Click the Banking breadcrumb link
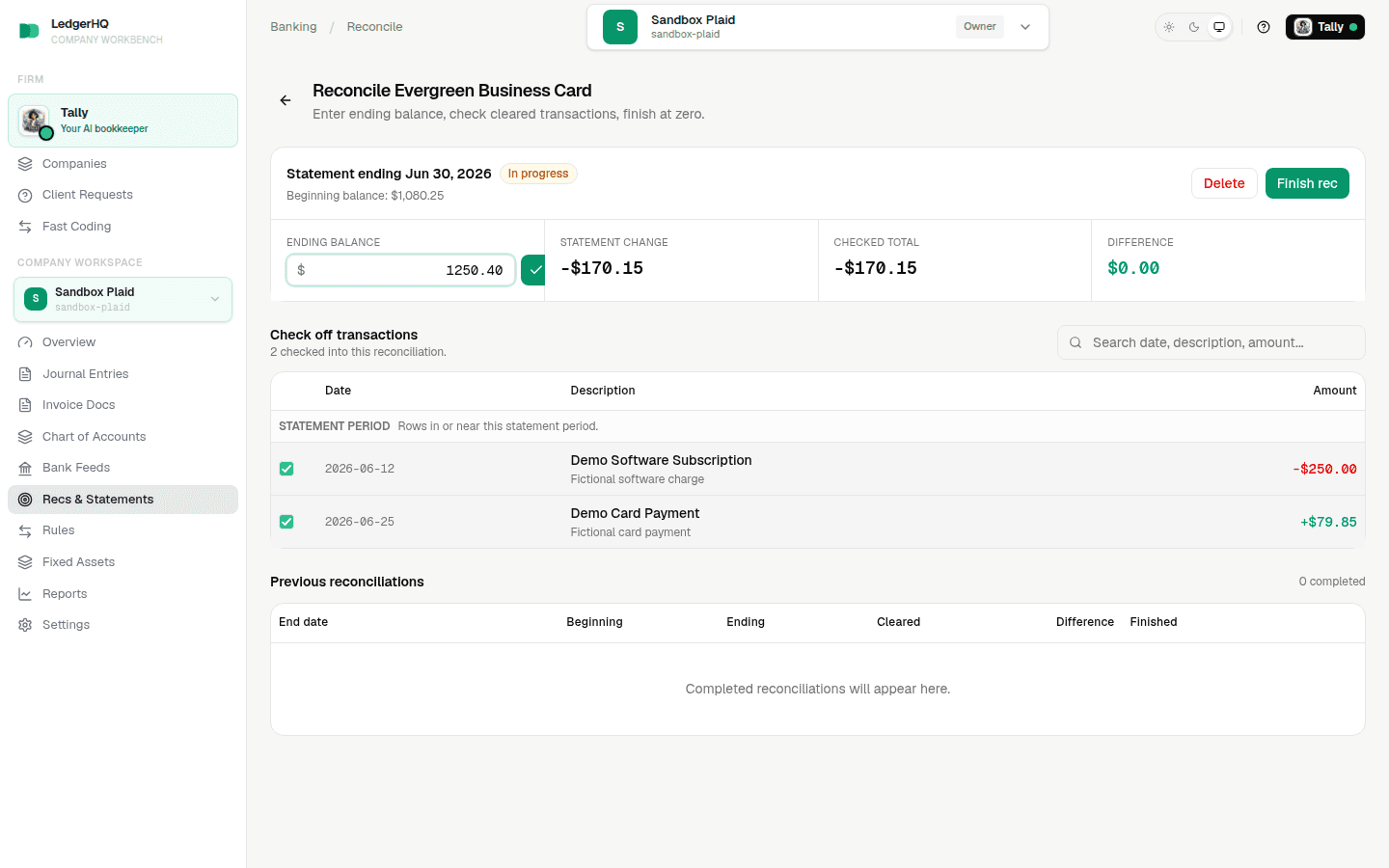Image resolution: width=1389 pixels, height=868 pixels. (293, 27)
